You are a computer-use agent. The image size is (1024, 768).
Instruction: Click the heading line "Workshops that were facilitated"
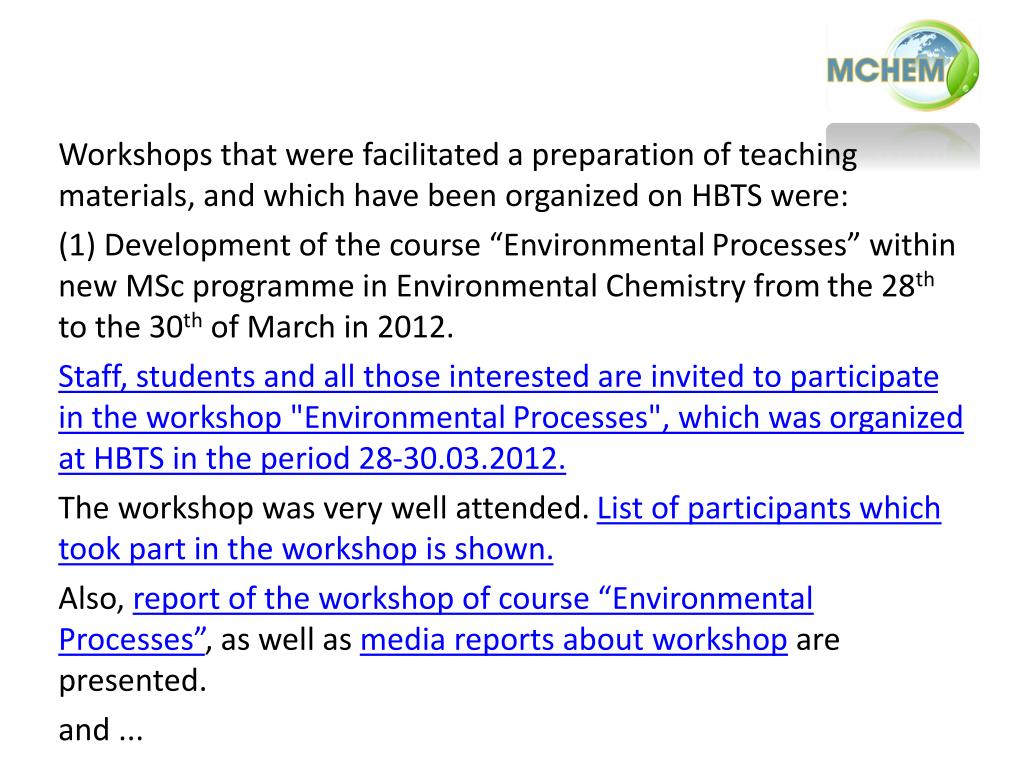click(x=458, y=156)
